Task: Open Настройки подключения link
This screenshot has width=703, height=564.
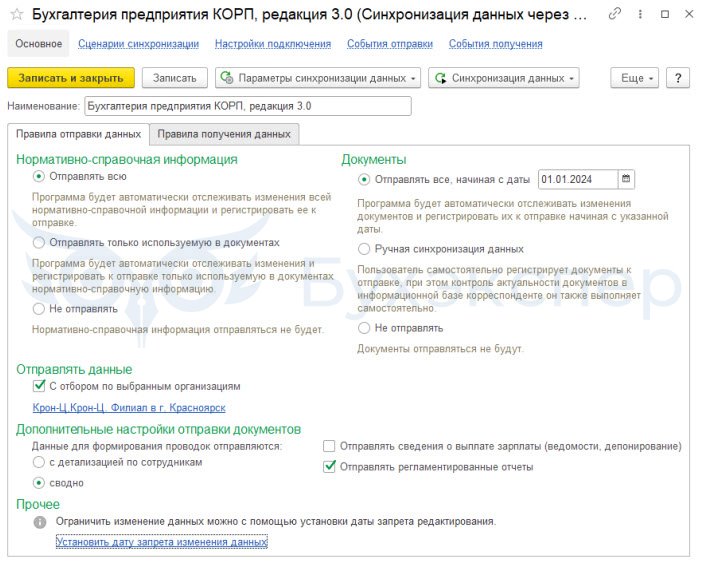Action: pyautogui.click(x=273, y=44)
